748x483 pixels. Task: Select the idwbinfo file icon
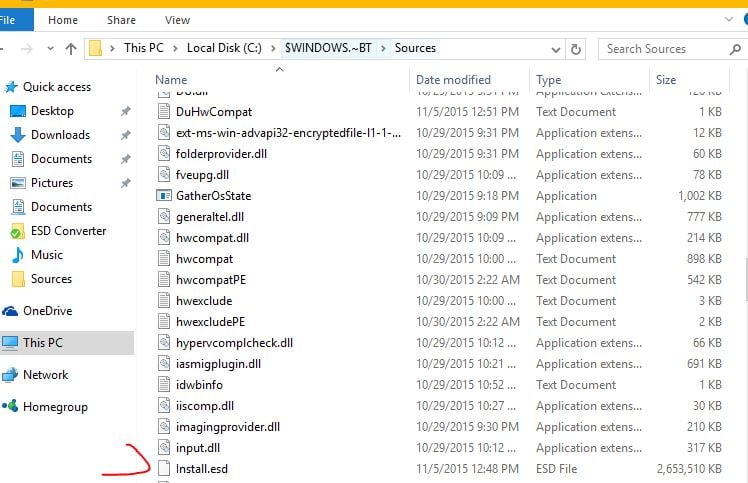coord(164,384)
